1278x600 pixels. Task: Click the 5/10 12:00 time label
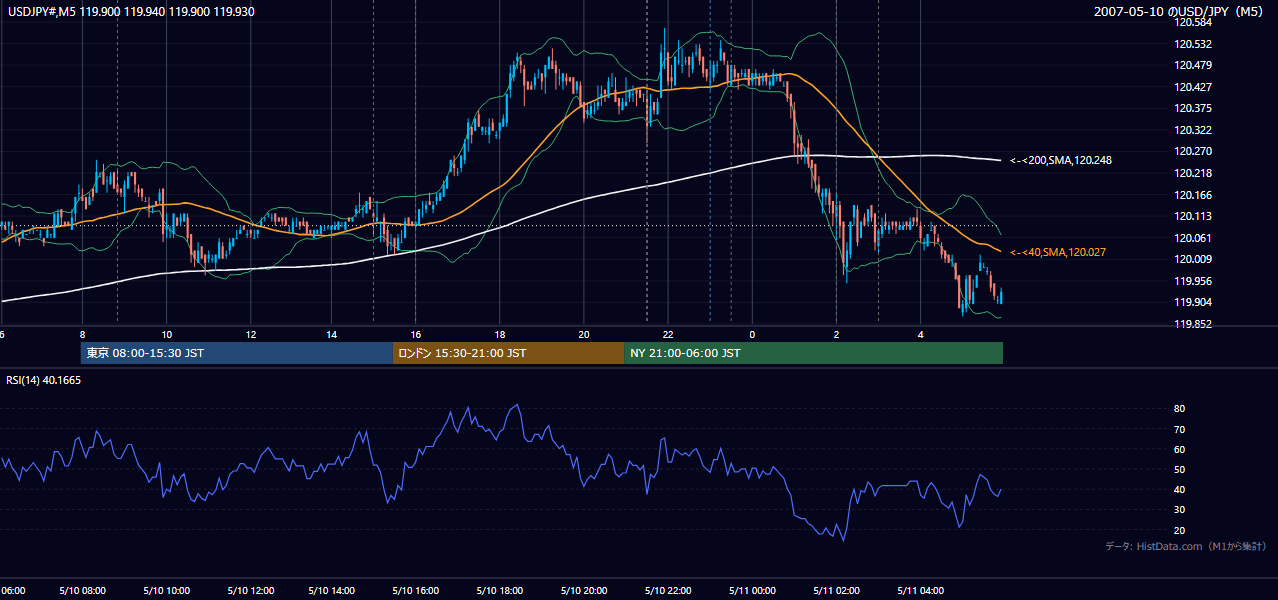250,590
